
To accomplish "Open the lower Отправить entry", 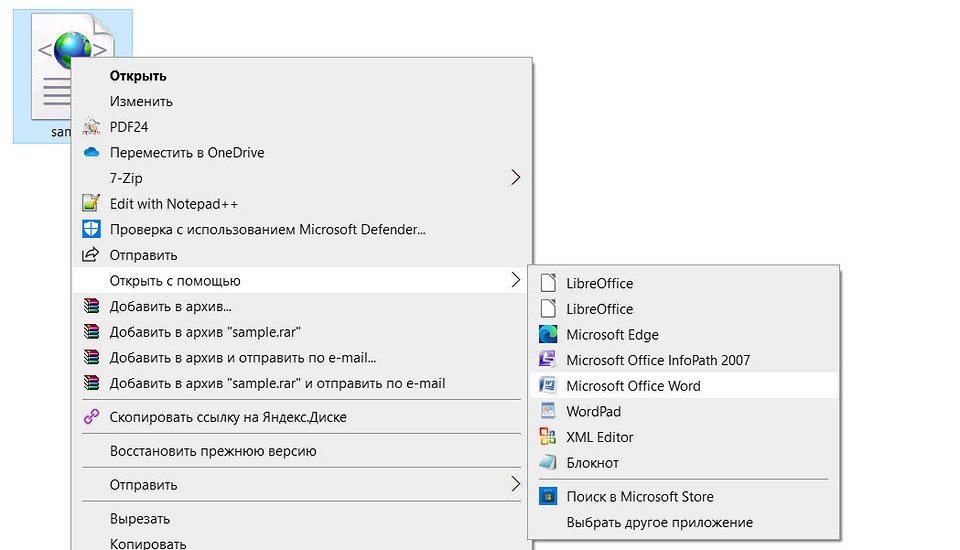I will click(x=302, y=484).
